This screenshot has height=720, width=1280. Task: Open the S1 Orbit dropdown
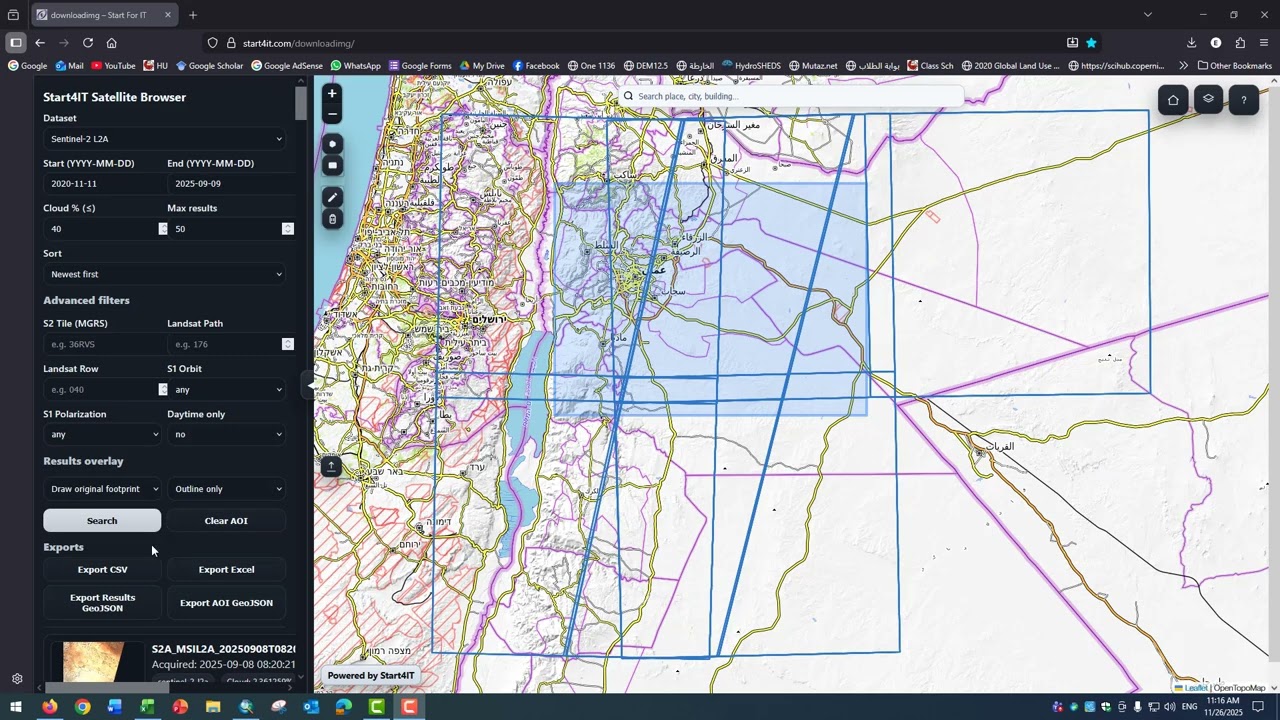pyautogui.click(x=227, y=390)
